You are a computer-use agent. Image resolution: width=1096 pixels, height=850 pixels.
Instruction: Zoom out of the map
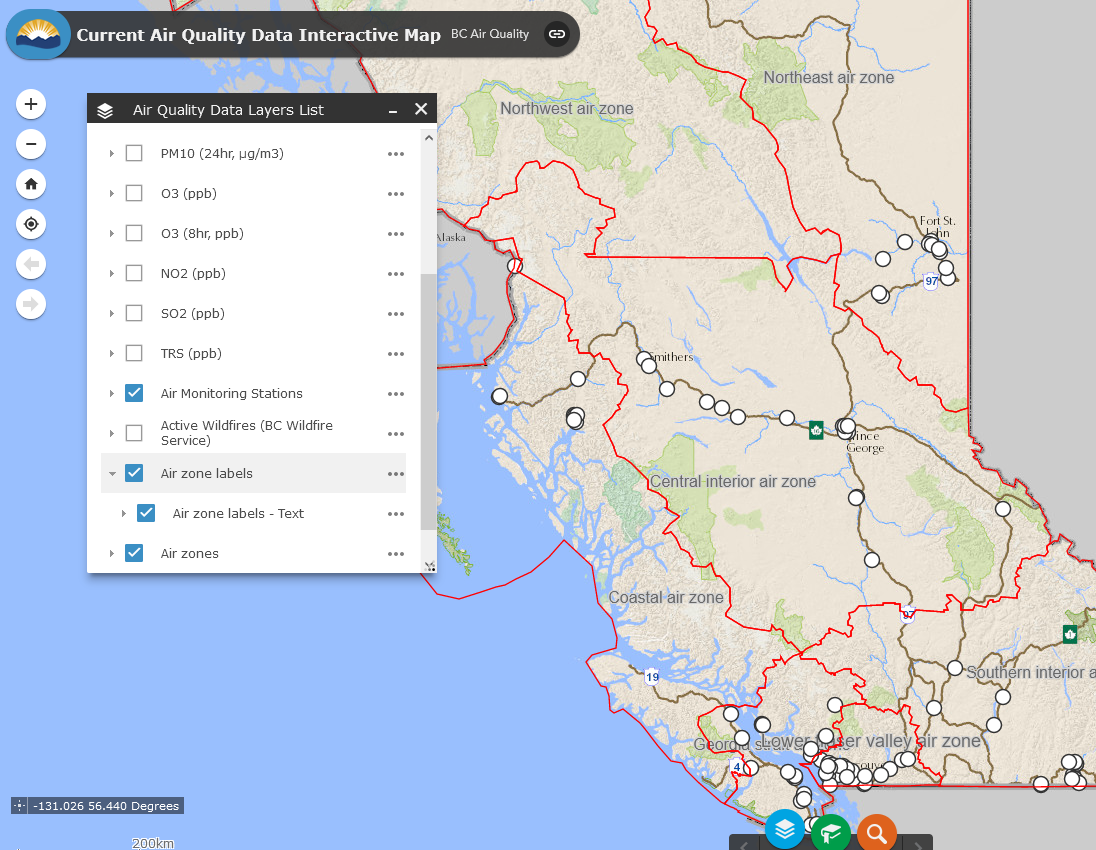tap(31, 144)
